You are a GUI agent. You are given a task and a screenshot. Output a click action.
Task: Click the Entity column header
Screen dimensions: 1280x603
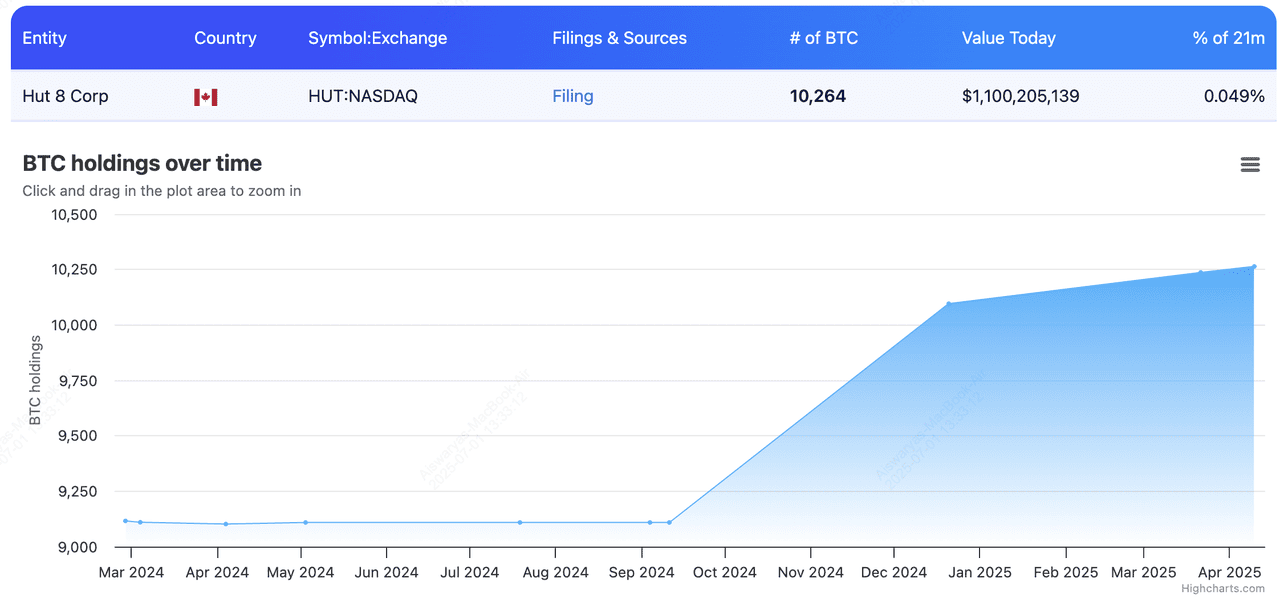click(44, 38)
